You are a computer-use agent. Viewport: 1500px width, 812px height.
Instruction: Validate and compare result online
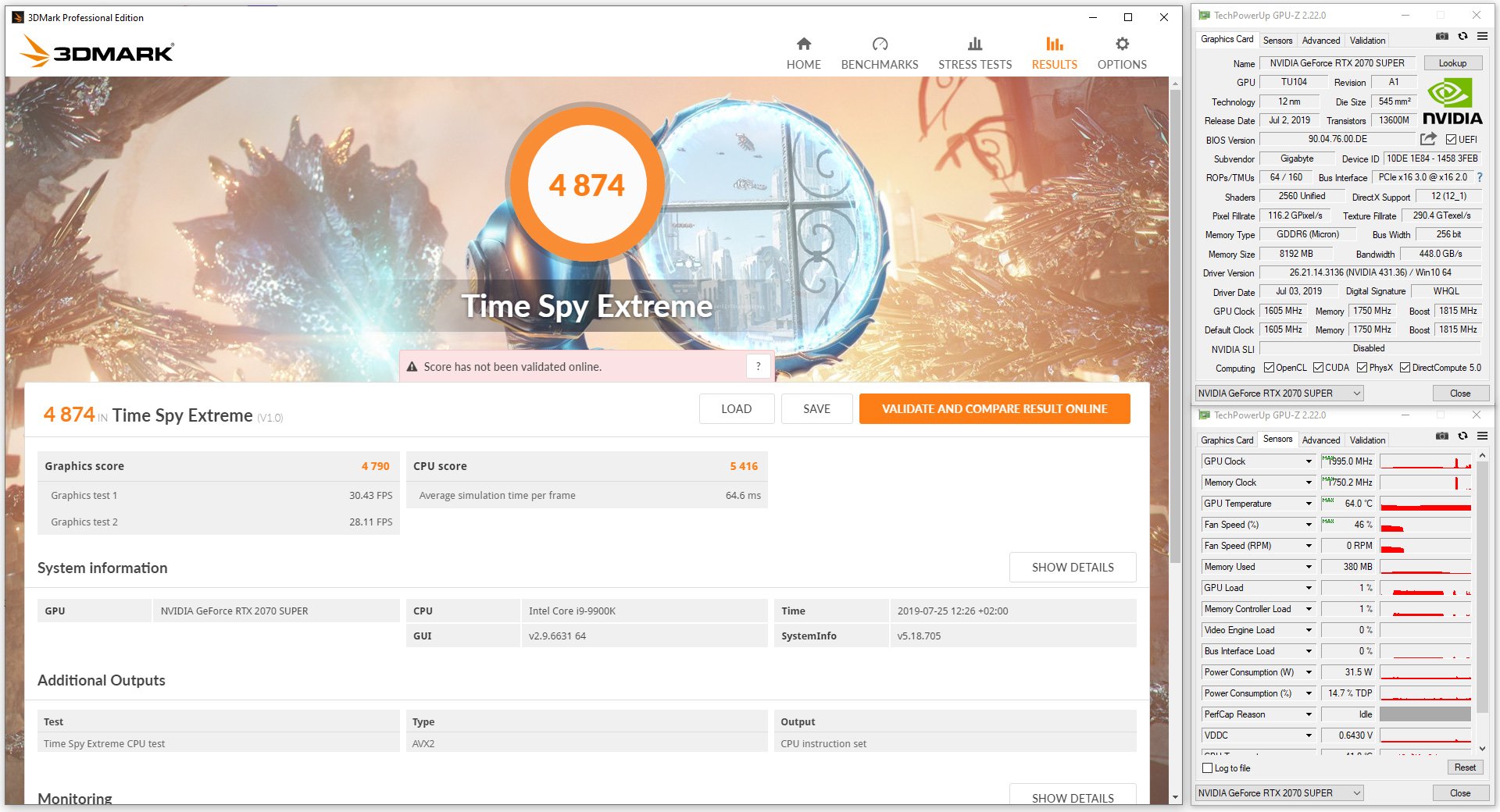point(995,408)
